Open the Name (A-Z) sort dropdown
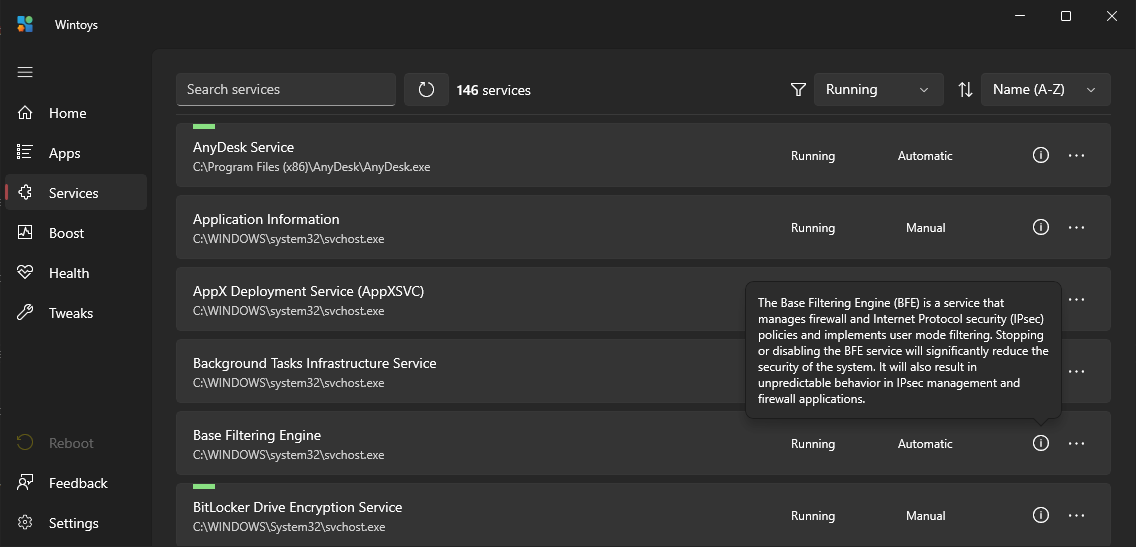Viewport: 1136px width, 547px height. coord(1045,89)
